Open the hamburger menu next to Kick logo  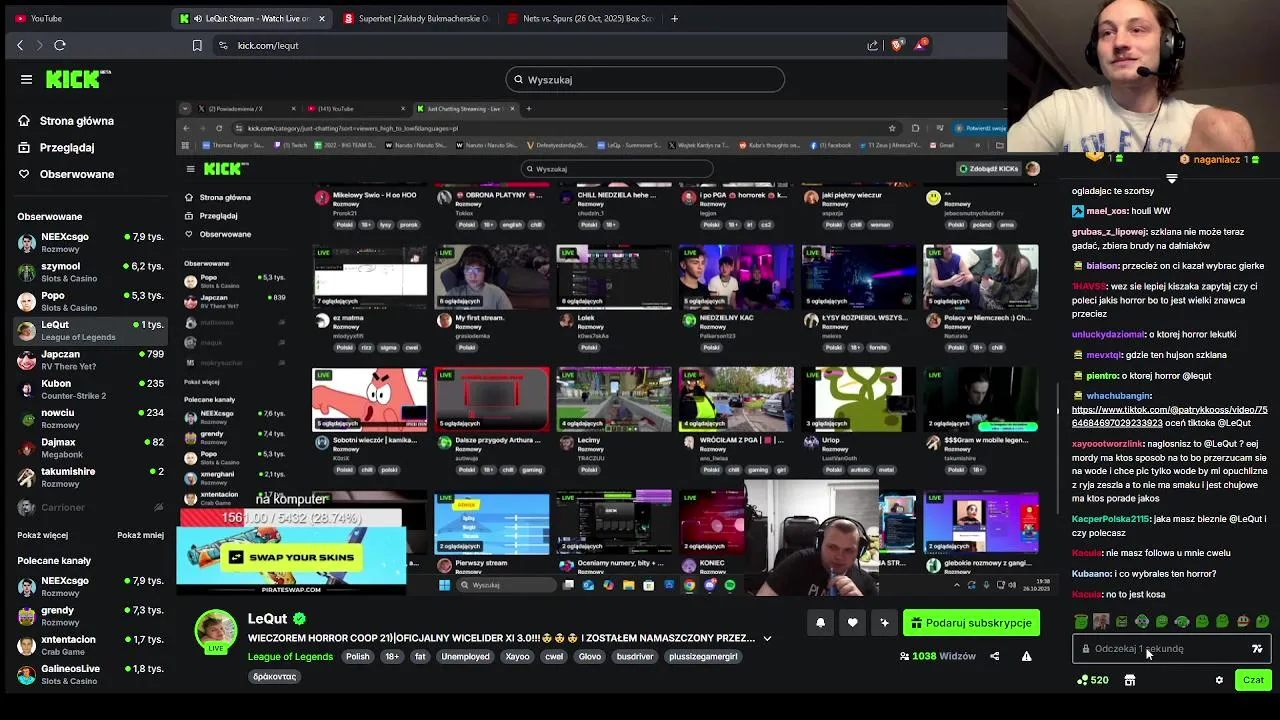26,79
